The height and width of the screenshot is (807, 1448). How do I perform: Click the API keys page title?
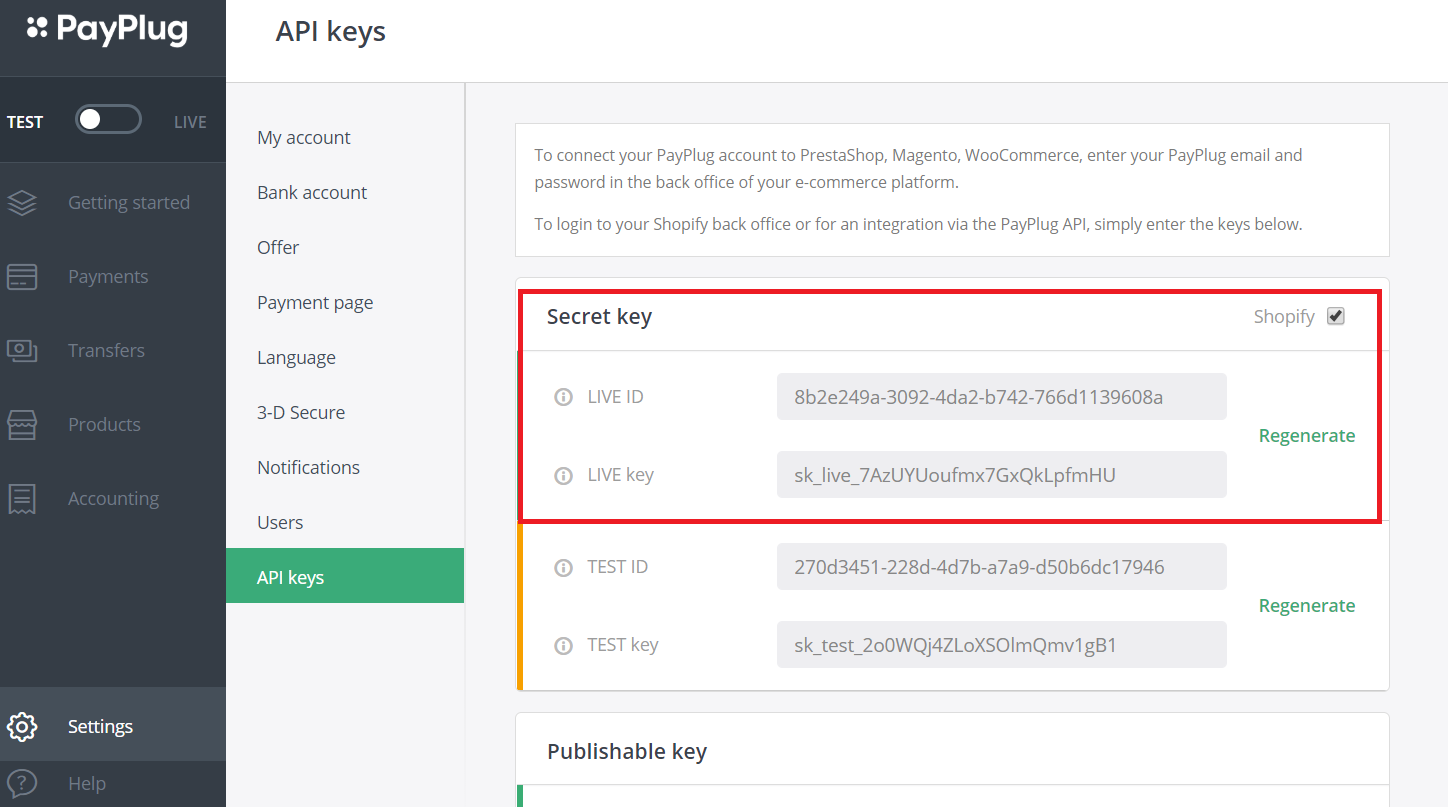pyautogui.click(x=331, y=32)
